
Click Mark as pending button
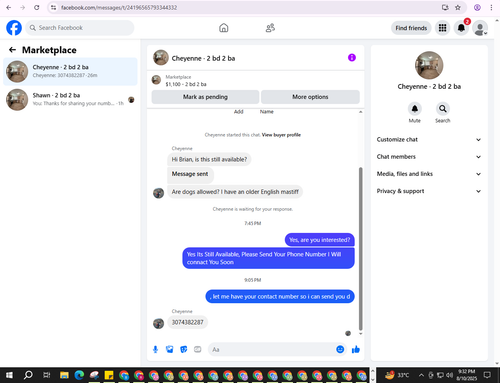pos(205,97)
